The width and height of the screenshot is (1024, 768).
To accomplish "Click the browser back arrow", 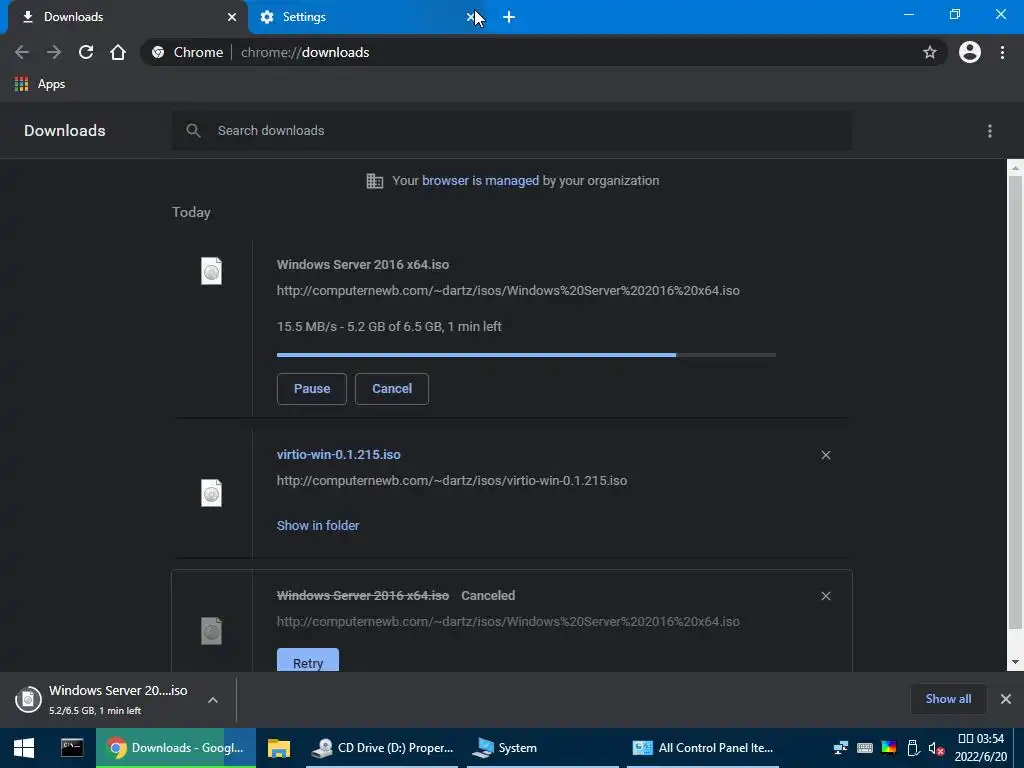I will 22,52.
